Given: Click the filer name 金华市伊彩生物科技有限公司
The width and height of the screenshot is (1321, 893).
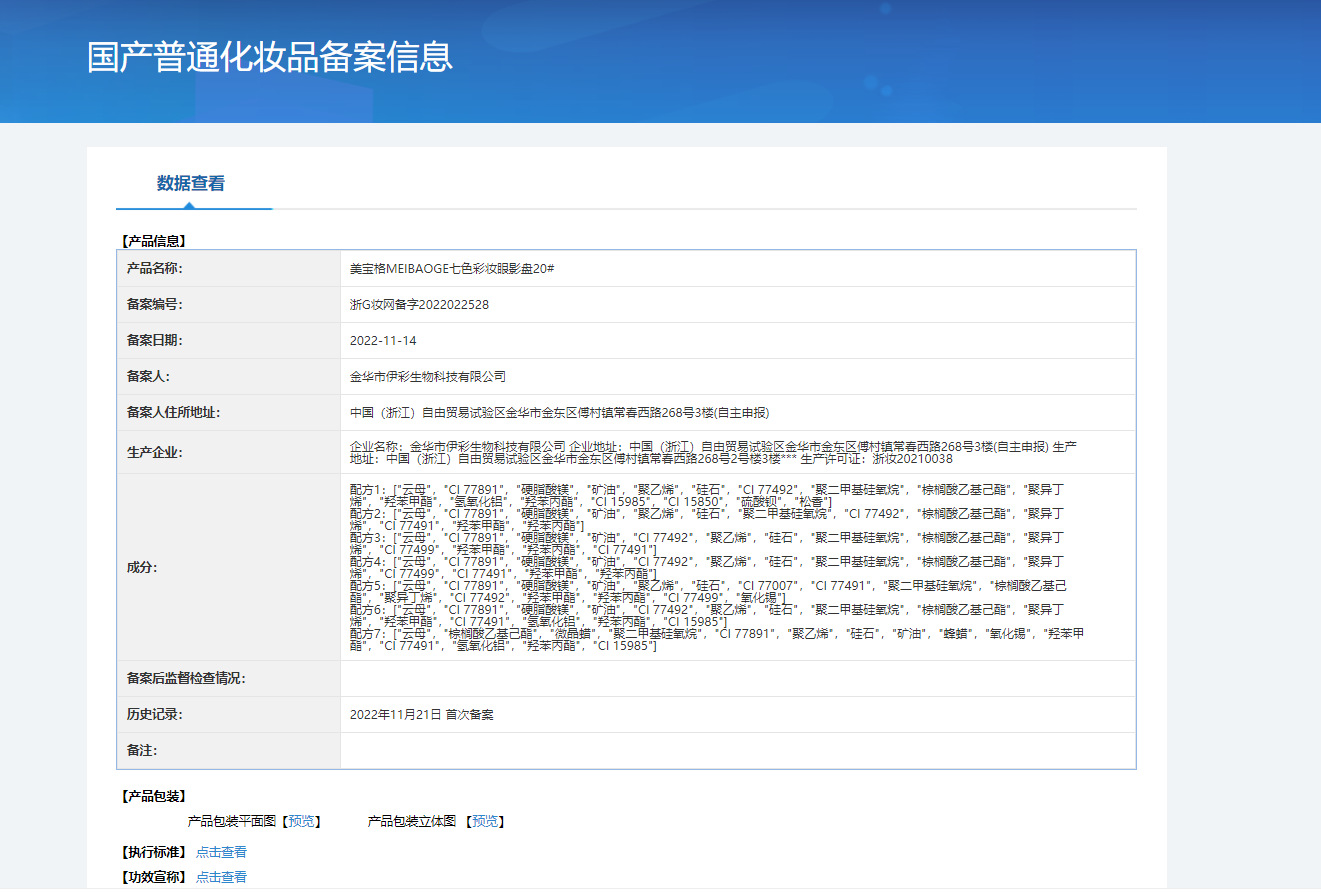Looking at the screenshot, I should coord(428,377).
